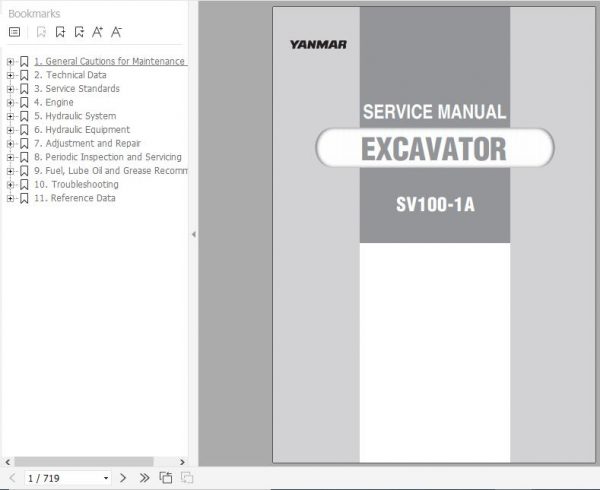
Task: Open bookmark 10. Troubleshooting
Action: (76, 184)
